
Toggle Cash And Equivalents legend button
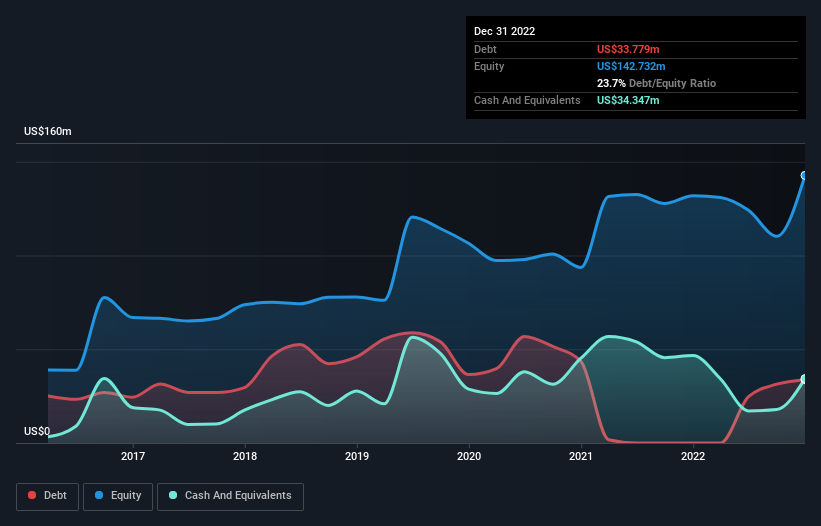pyautogui.click(x=230, y=496)
